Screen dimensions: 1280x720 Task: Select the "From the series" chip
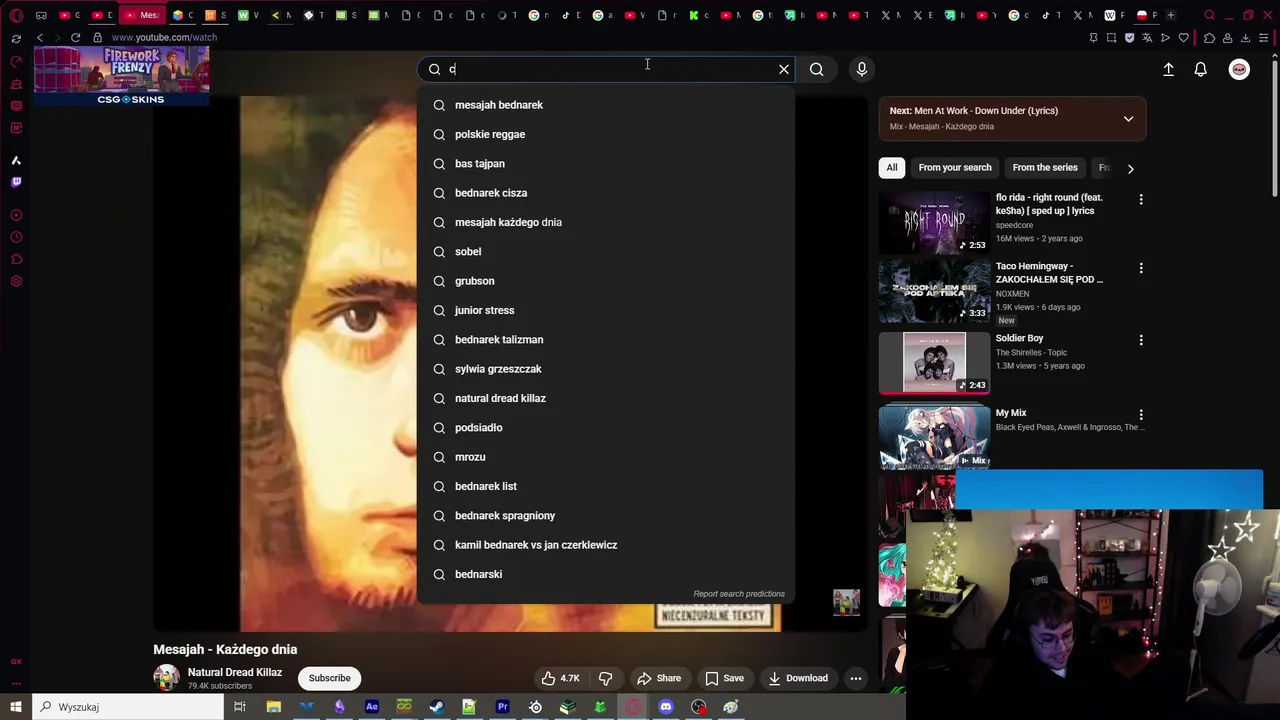(x=1045, y=168)
